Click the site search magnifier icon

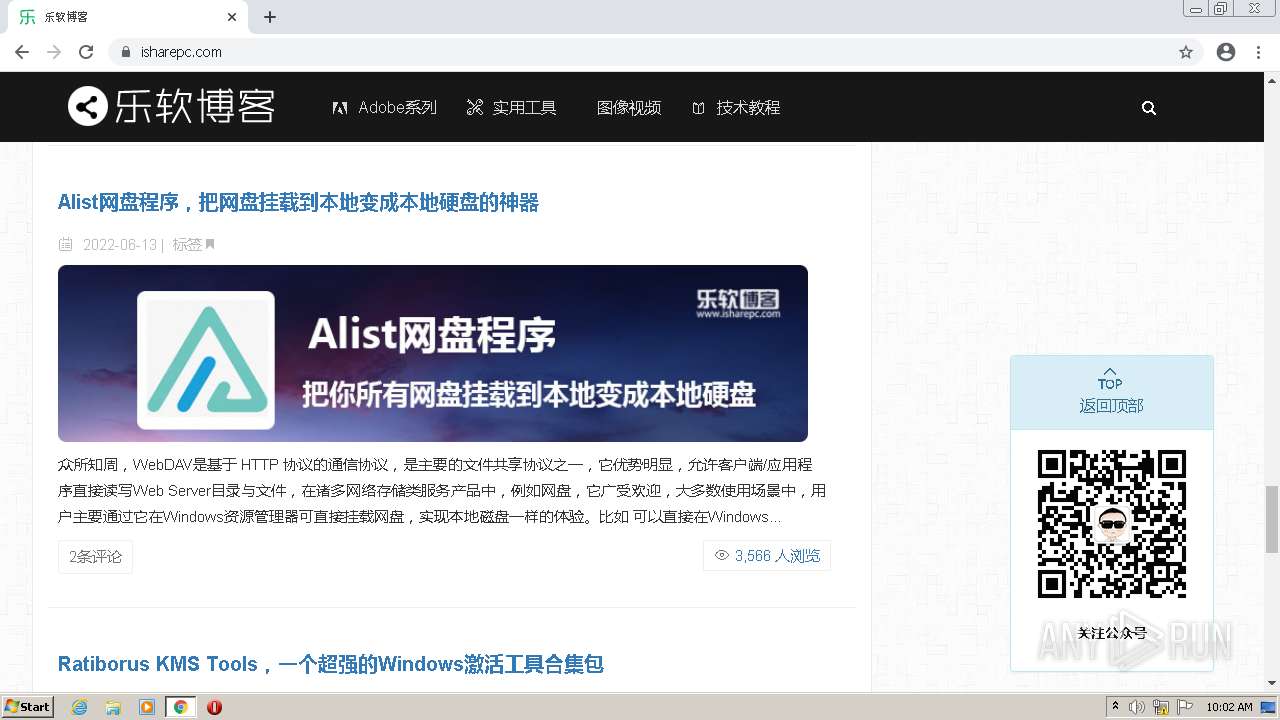(x=1149, y=108)
